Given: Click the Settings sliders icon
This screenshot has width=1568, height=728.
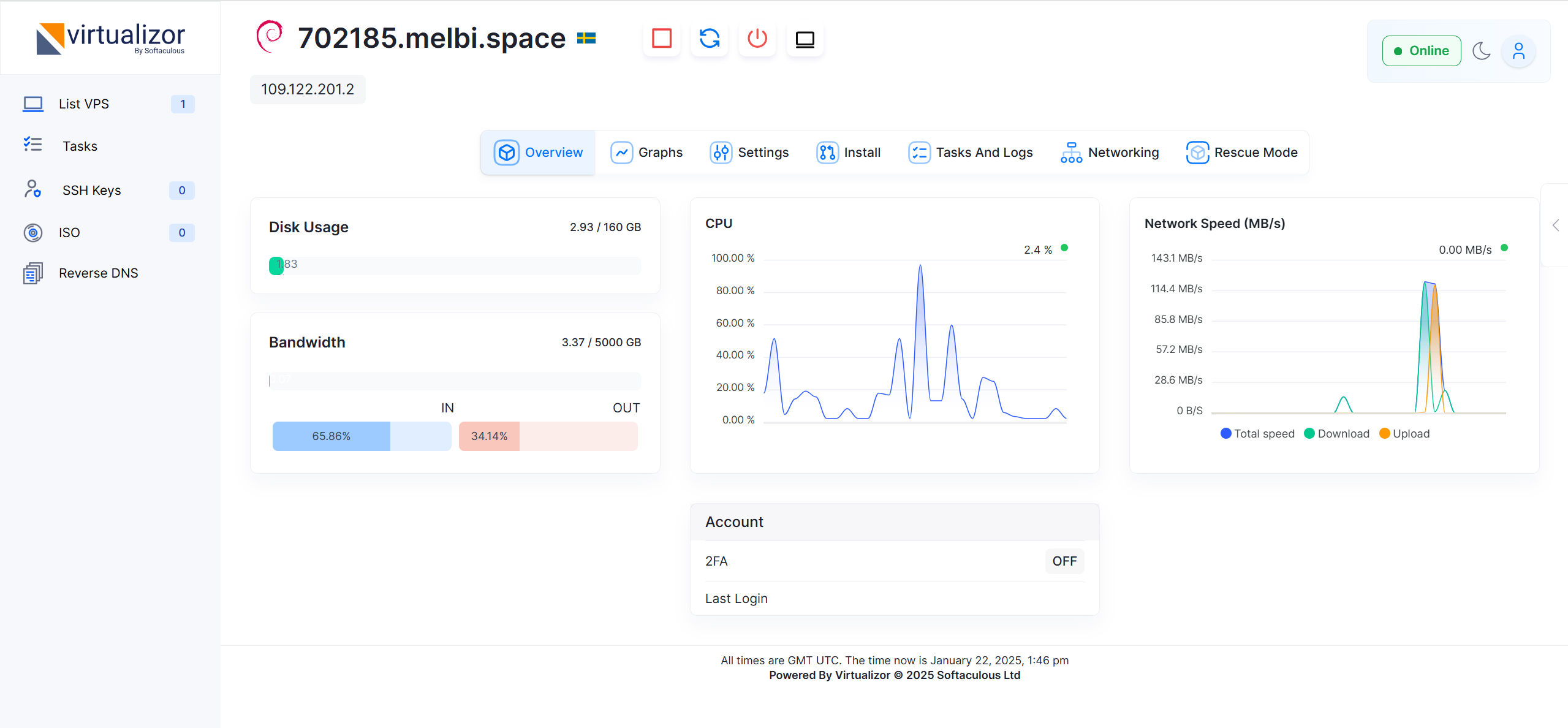Looking at the screenshot, I should [721, 153].
